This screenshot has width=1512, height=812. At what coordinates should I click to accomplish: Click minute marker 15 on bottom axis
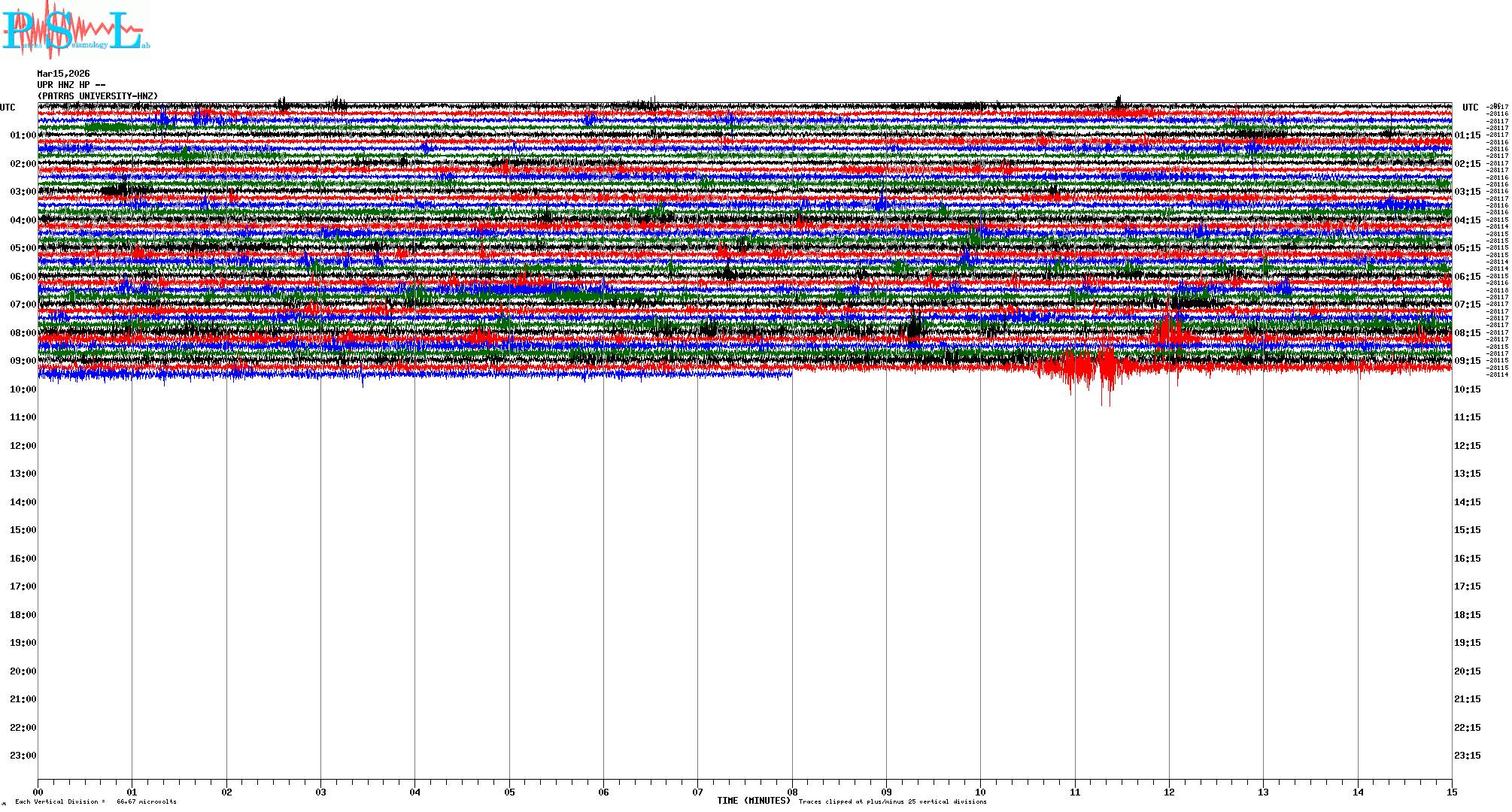(1452, 792)
